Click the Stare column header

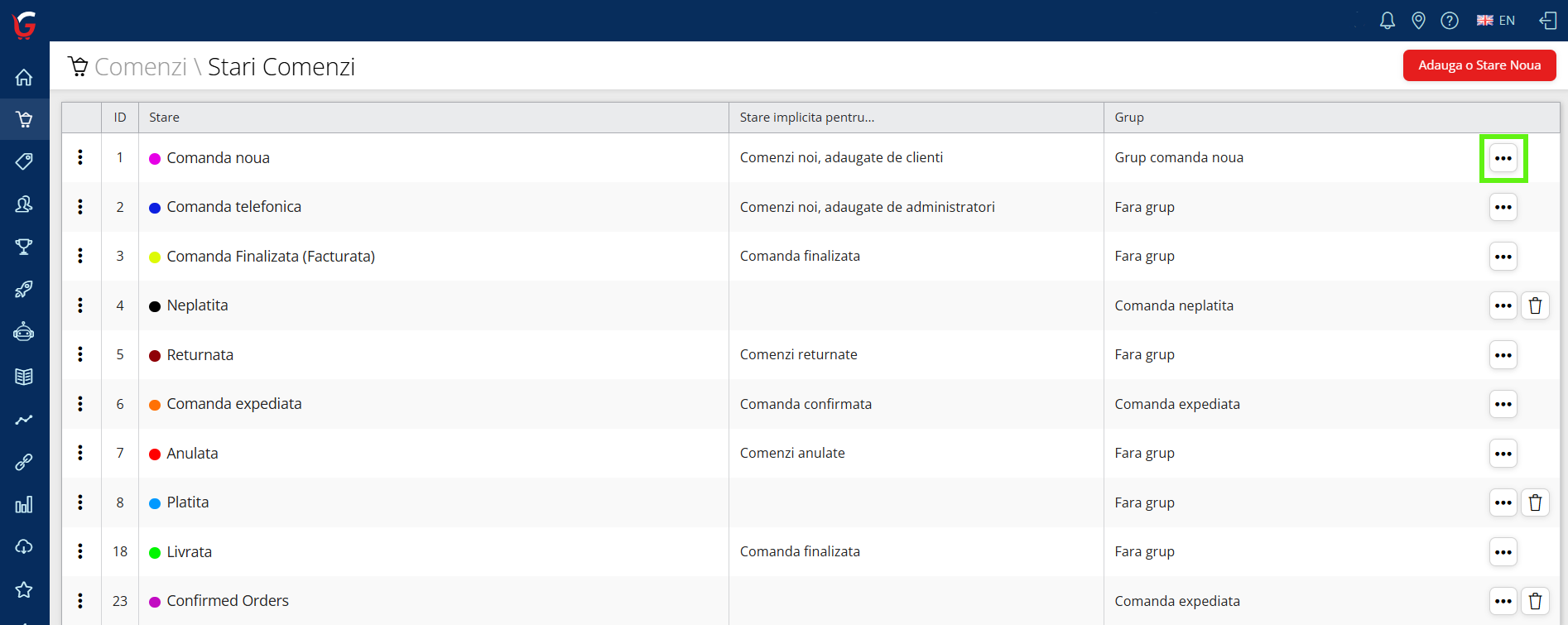pyautogui.click(x=164, y=118)
